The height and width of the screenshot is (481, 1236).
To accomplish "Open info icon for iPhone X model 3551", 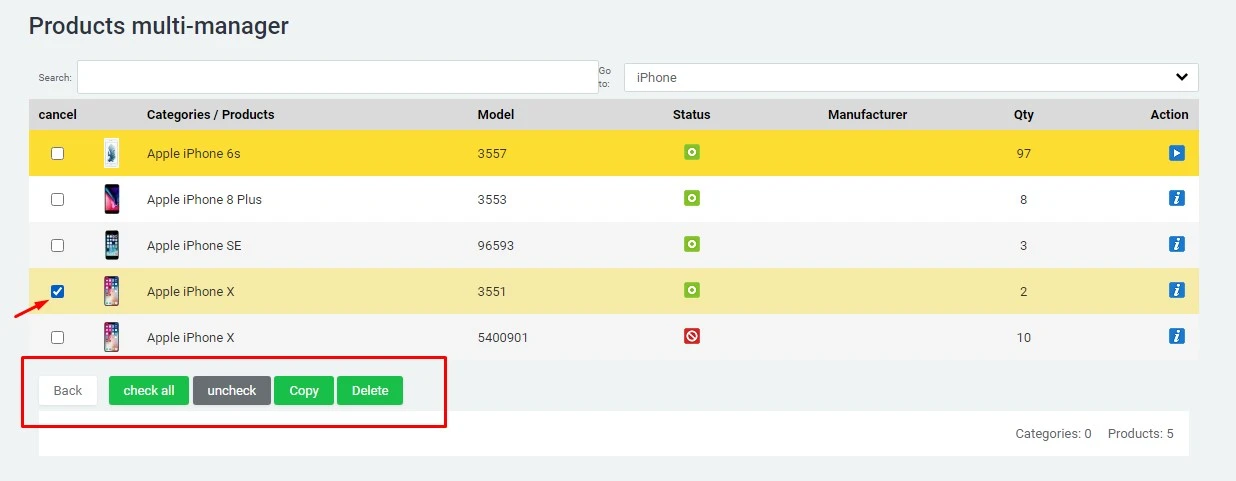I will (x=1177, y=290).
